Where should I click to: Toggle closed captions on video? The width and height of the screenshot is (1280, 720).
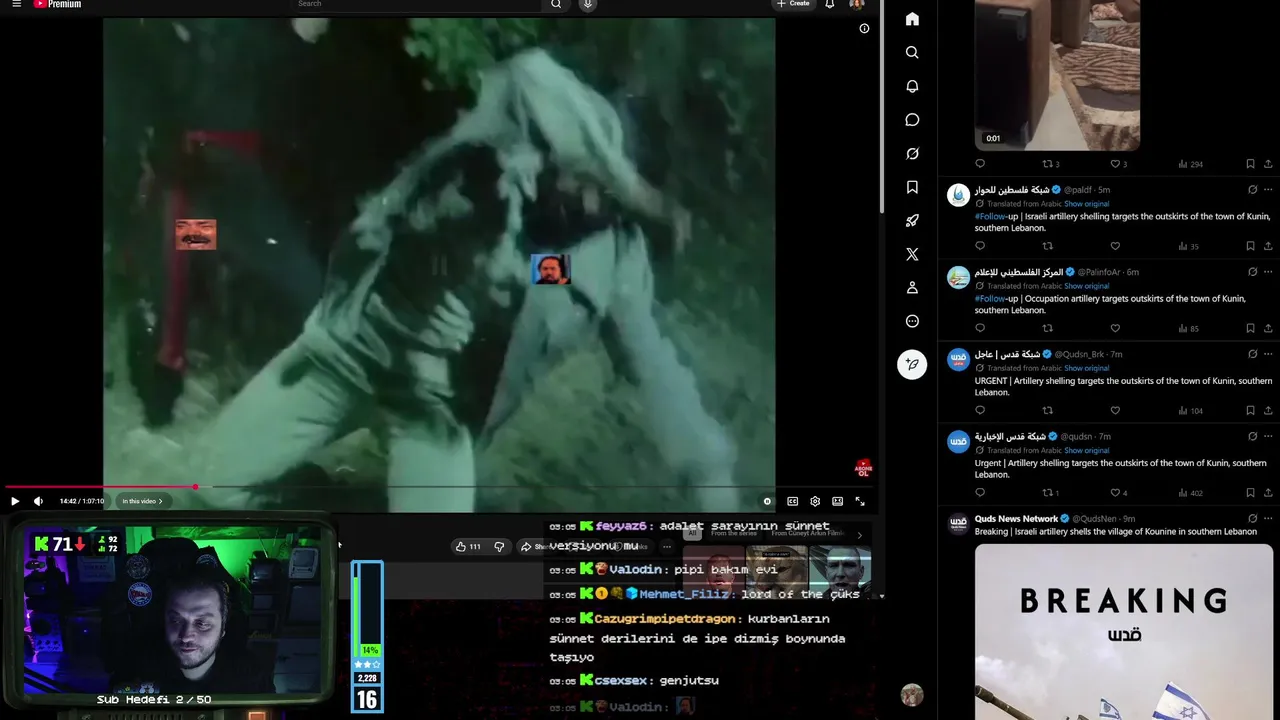click(x=792, y=501)
